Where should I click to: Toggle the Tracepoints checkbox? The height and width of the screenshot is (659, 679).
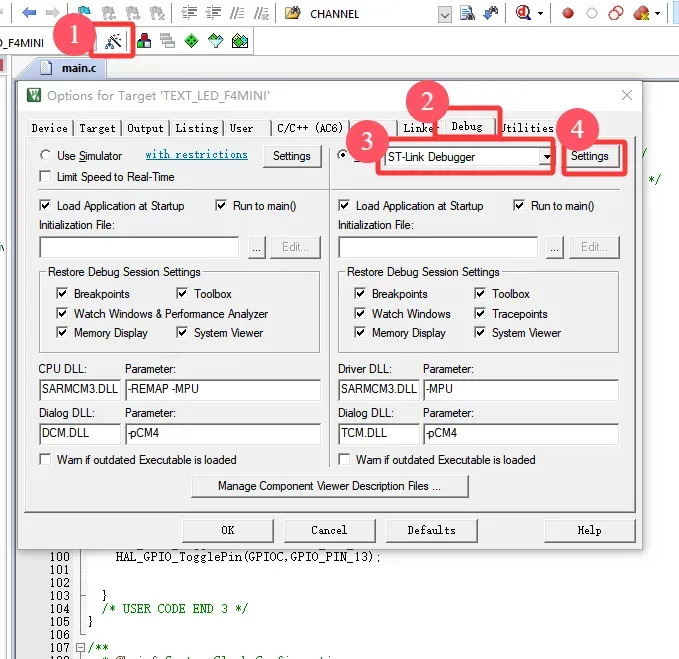481,314
